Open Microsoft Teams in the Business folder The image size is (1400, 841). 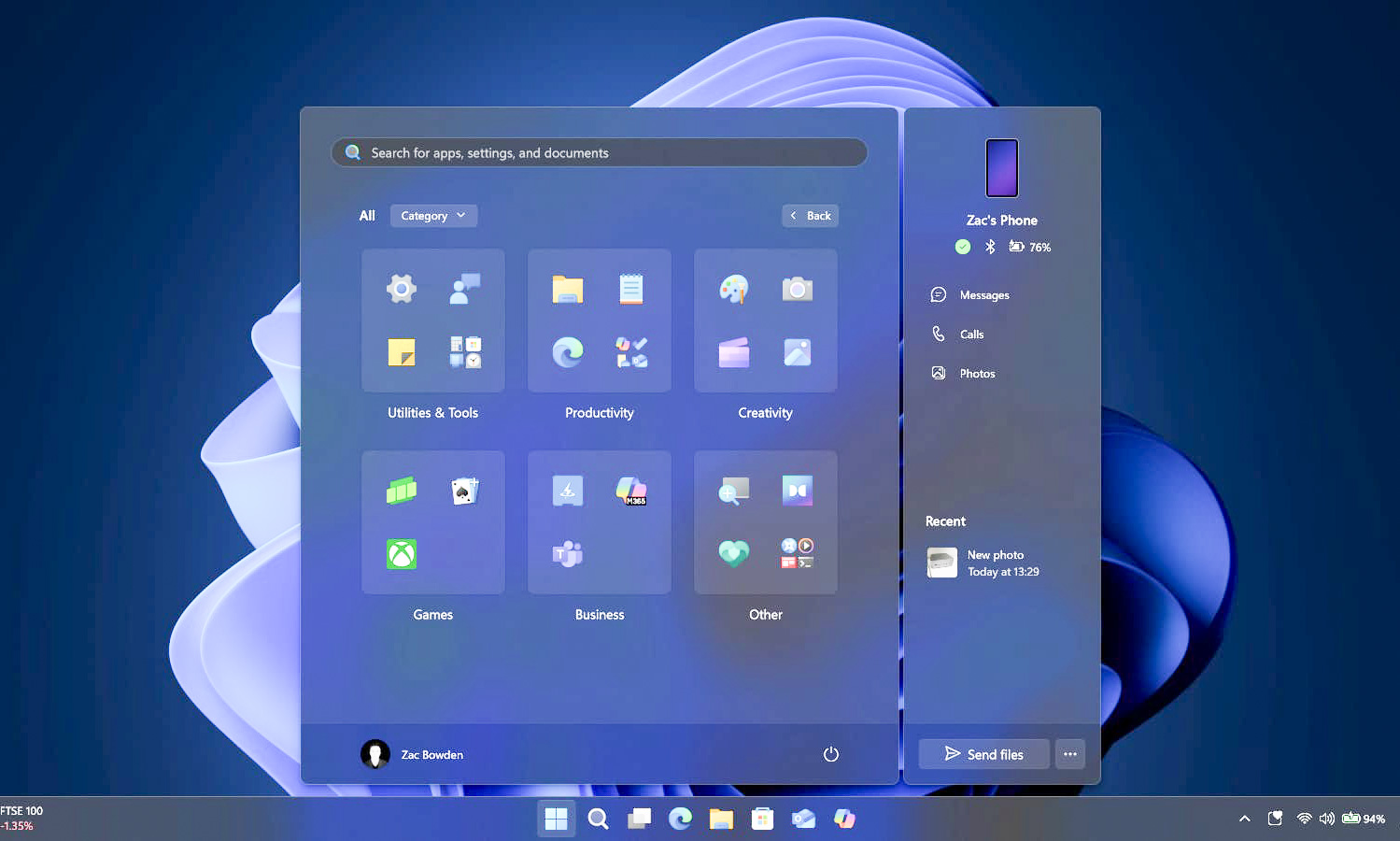click(x=567, y=553)
